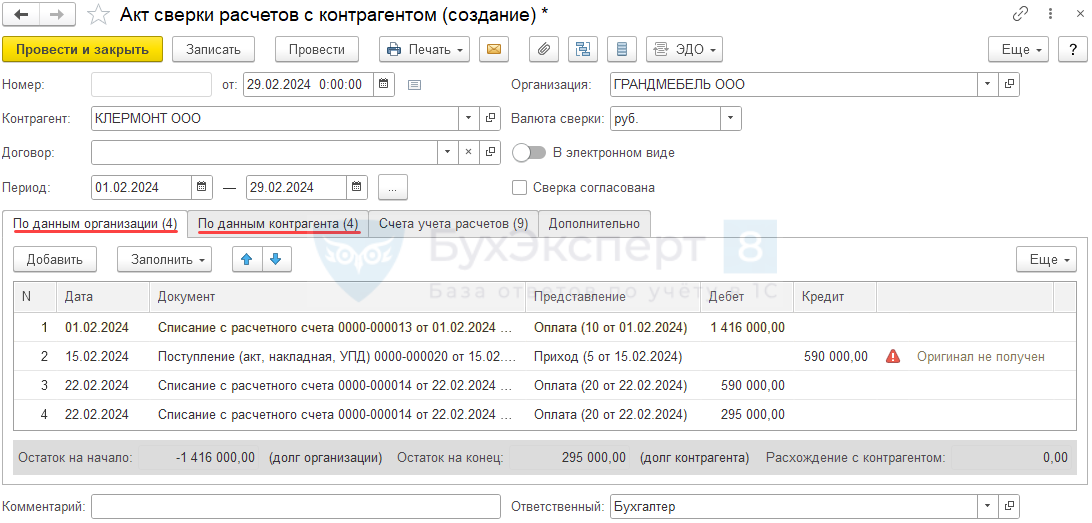This screenshot has width=1092, height=523.
Task: Click Оплата (10 от 01.02.2024) cell
Action: [x=613, y=327]
